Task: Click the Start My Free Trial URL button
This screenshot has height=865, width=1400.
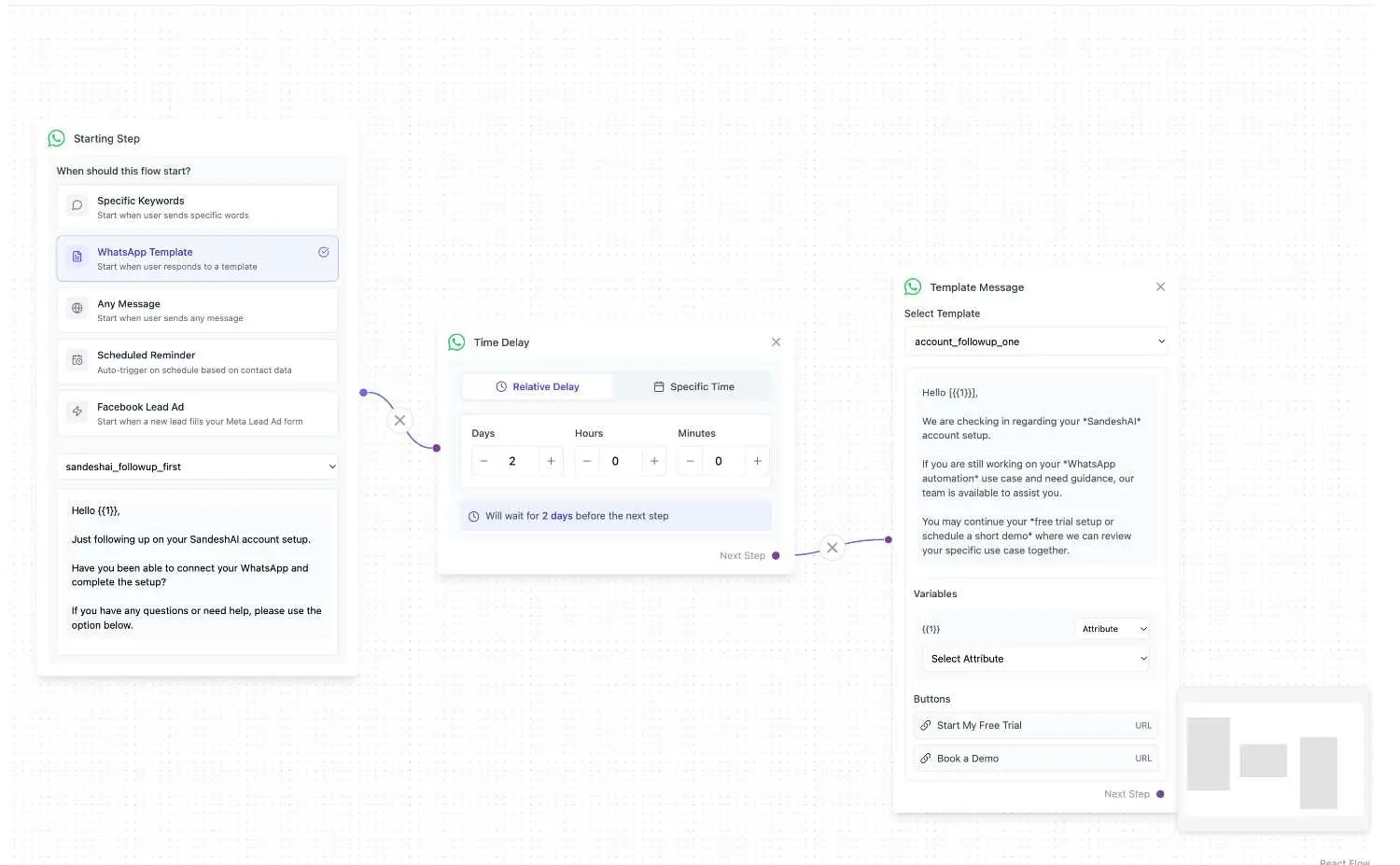Action: tap(1036, 725)
